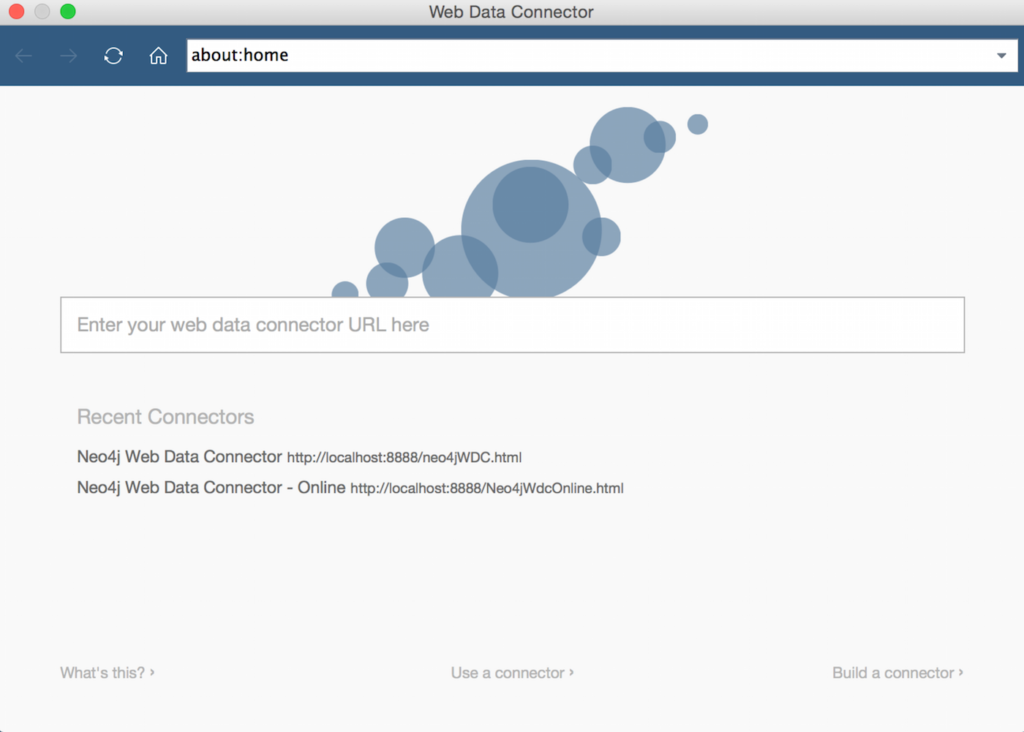Open the "Build a connector" link
Image resolution: width=1024 pixels, height=732 pixels.
click(891, 673)
